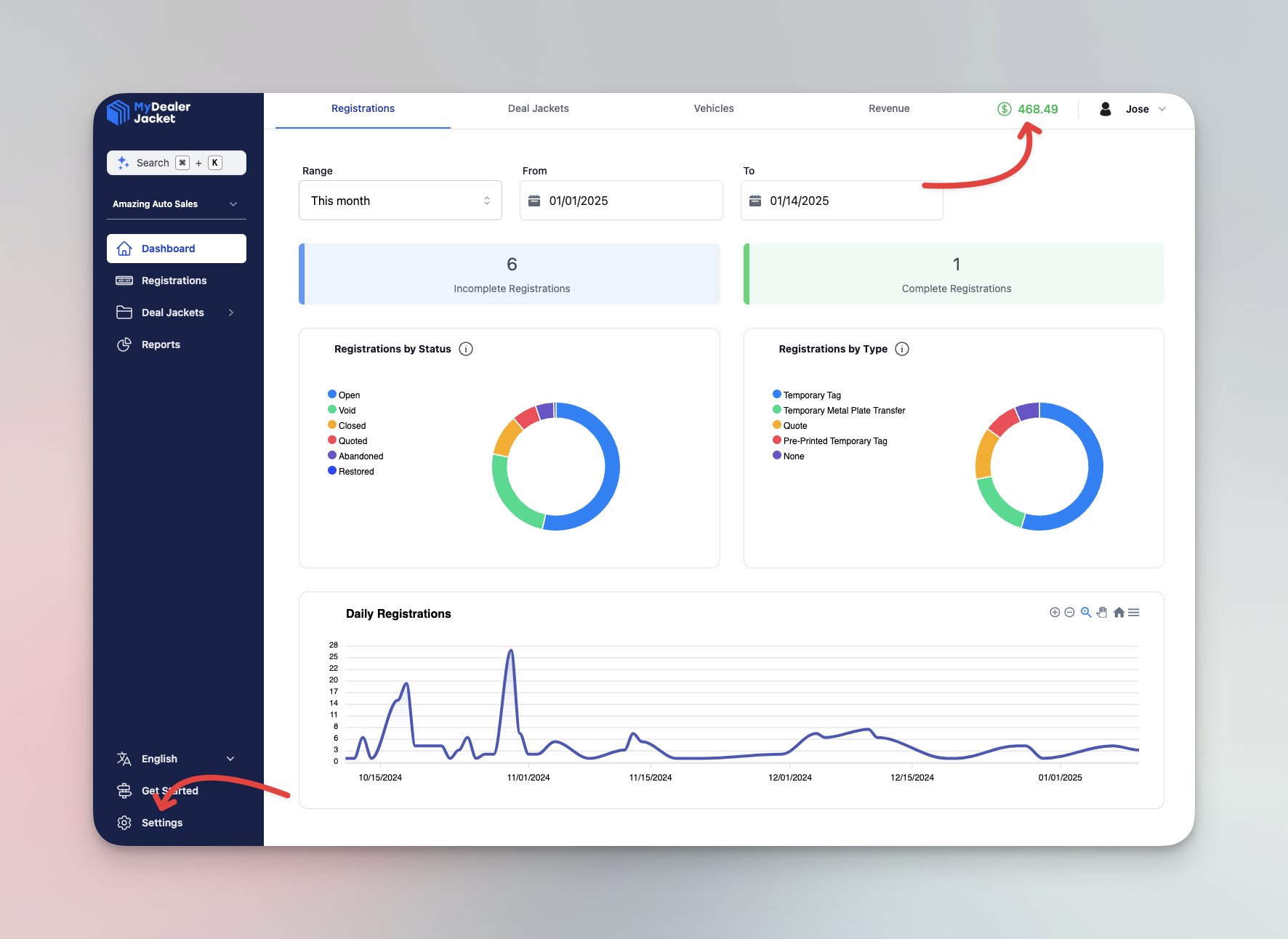Zoom in on the Daily Registrations chart

pyautogui.click(x=1055, y=612)
